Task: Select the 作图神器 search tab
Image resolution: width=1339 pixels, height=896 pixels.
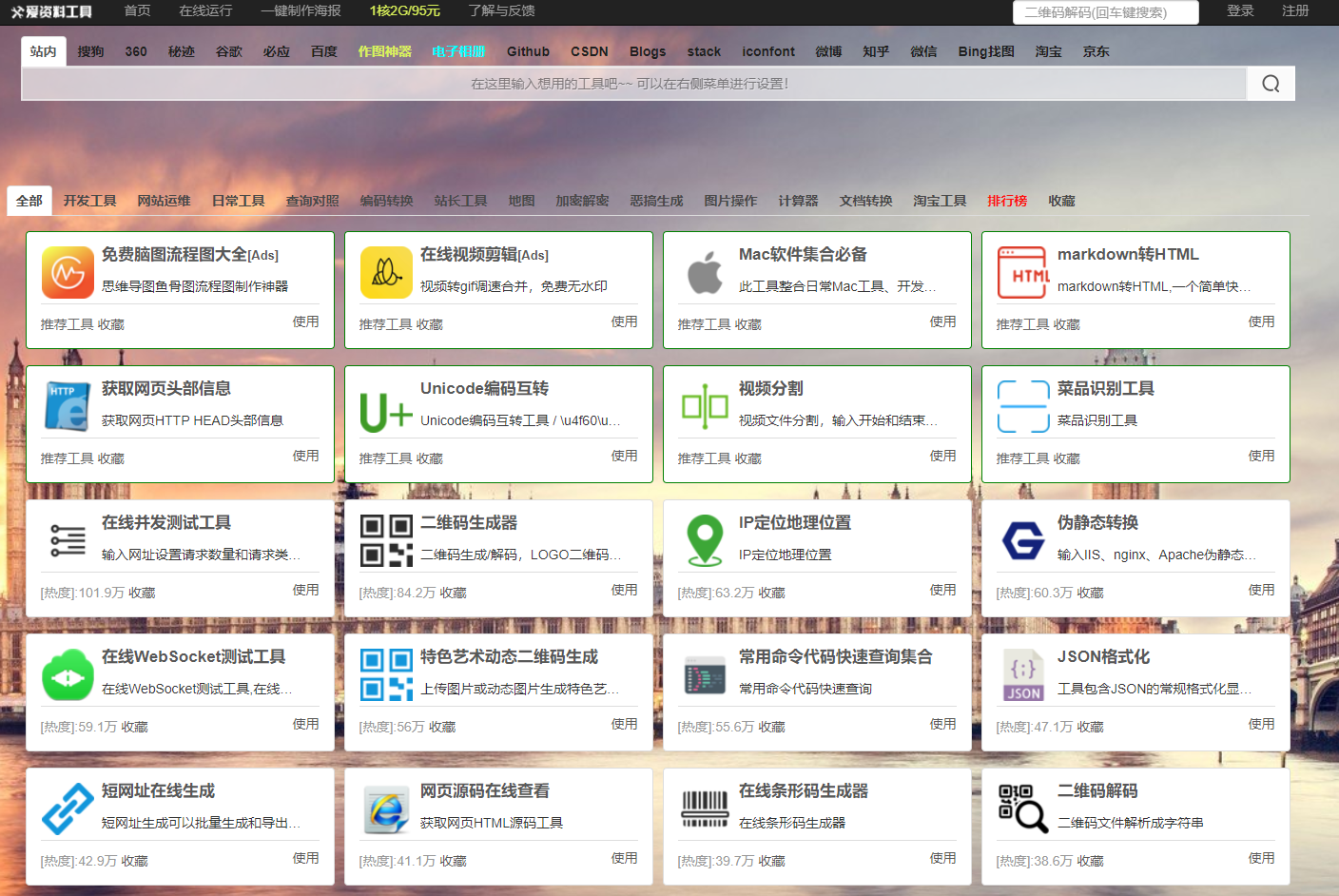Action: 384,51
